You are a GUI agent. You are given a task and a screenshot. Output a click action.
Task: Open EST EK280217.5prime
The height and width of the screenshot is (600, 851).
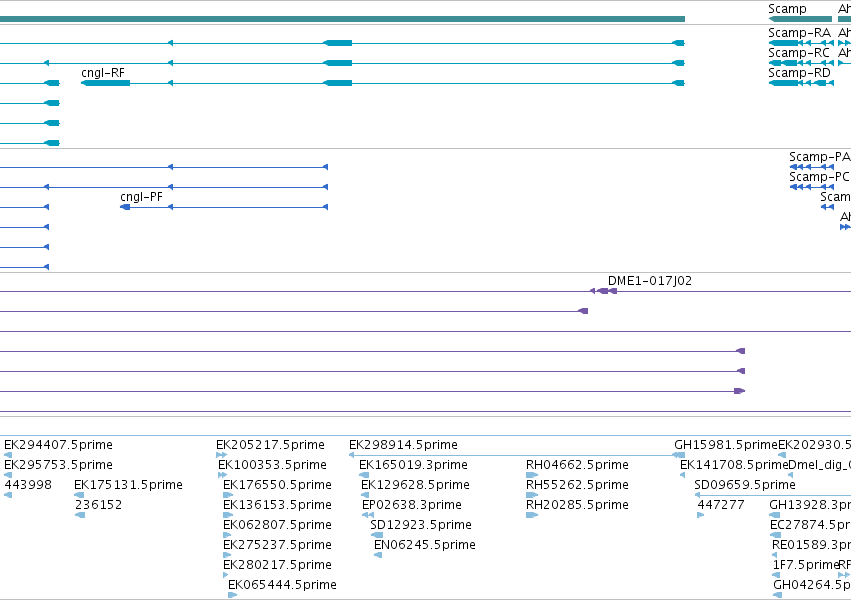tap(277, 565)
